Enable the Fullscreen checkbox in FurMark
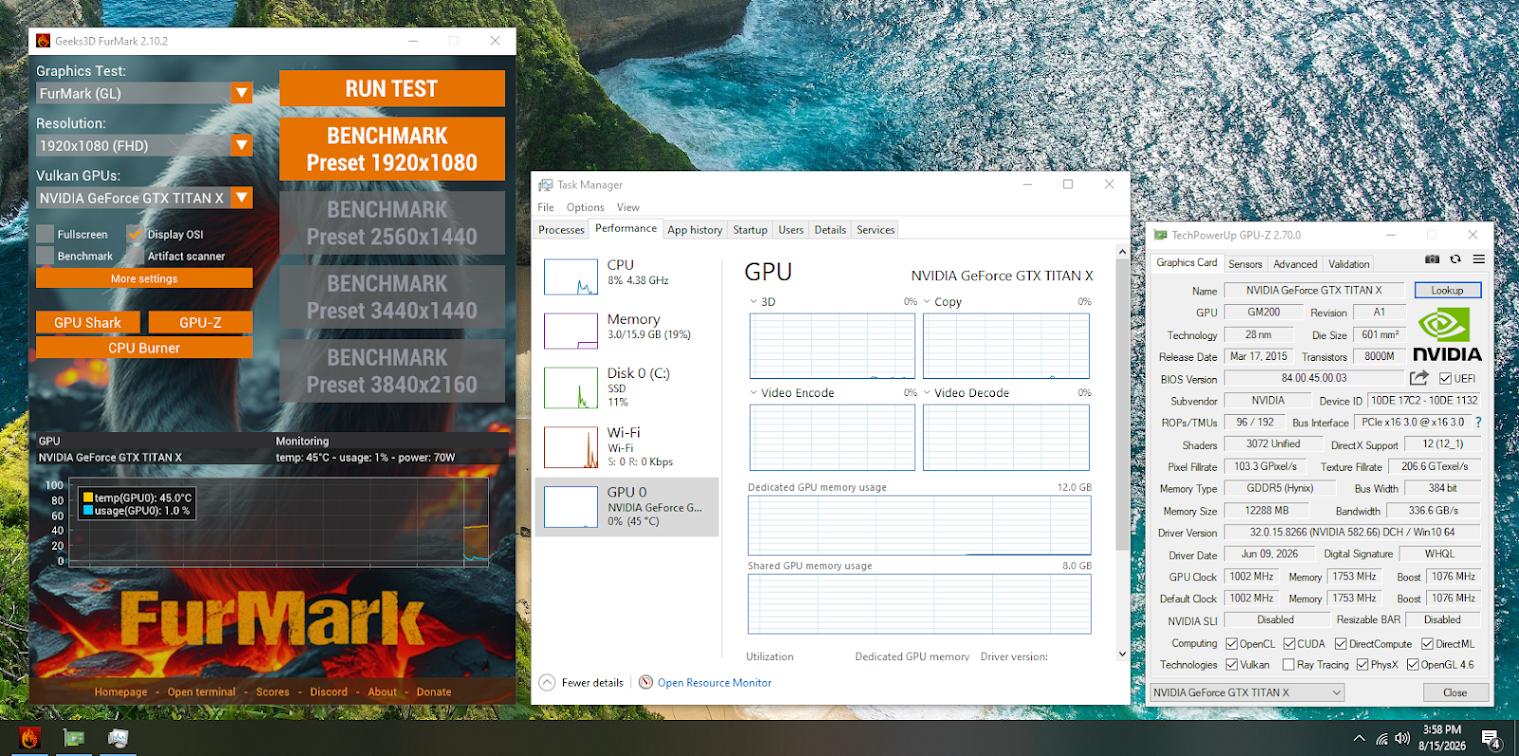This screenshot has height=756, width=1519. tap(45, 234)
